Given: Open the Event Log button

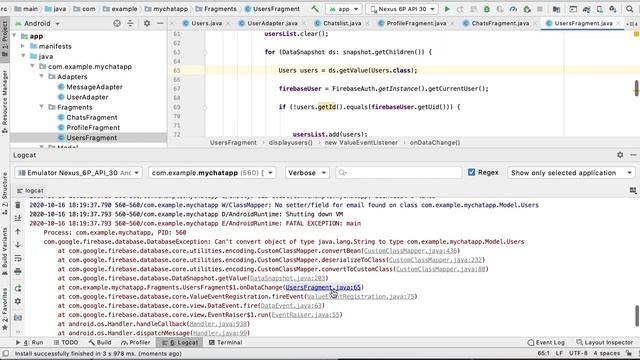Looking at the screenshot, I should tap(546, 342).
